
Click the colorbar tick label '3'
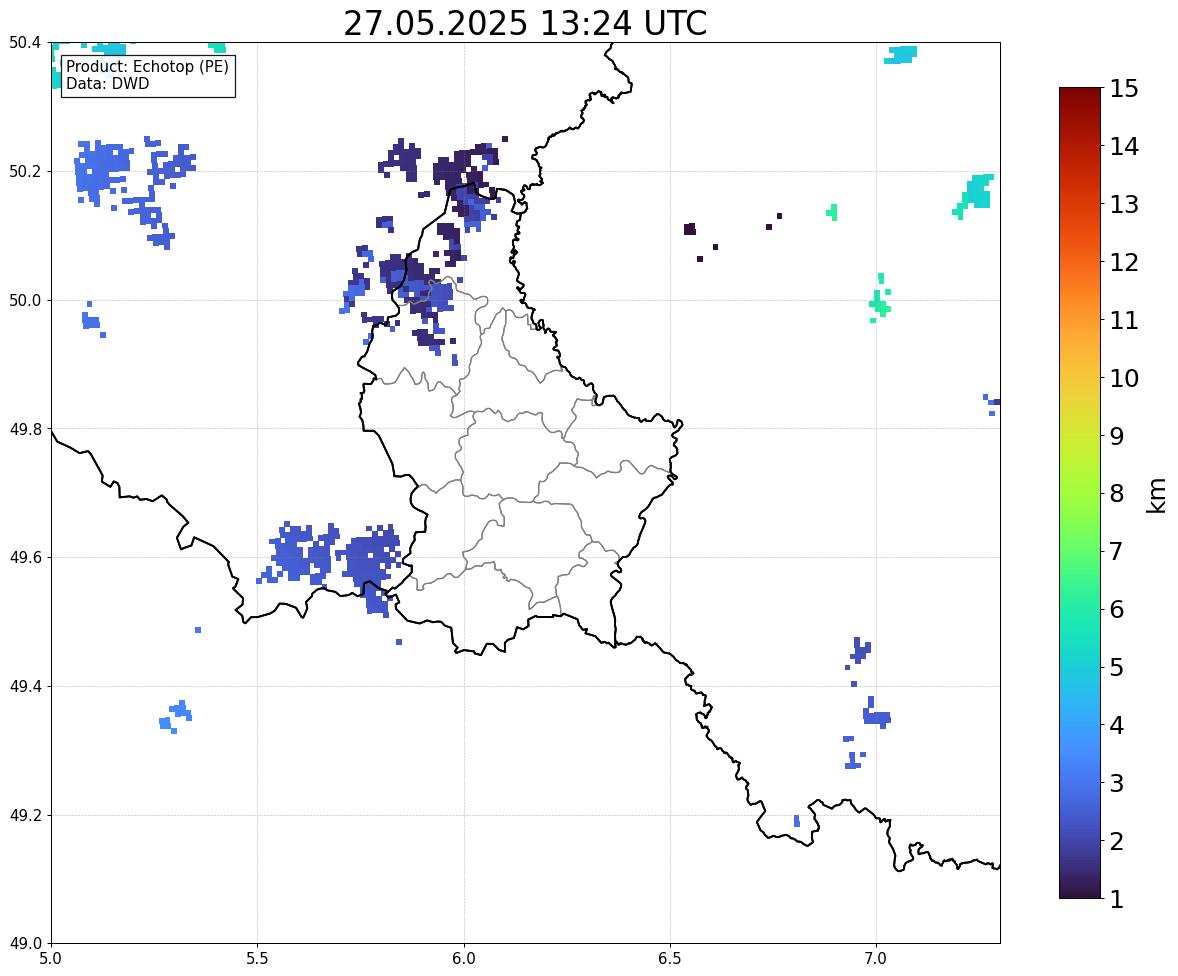pos(1117,783)
